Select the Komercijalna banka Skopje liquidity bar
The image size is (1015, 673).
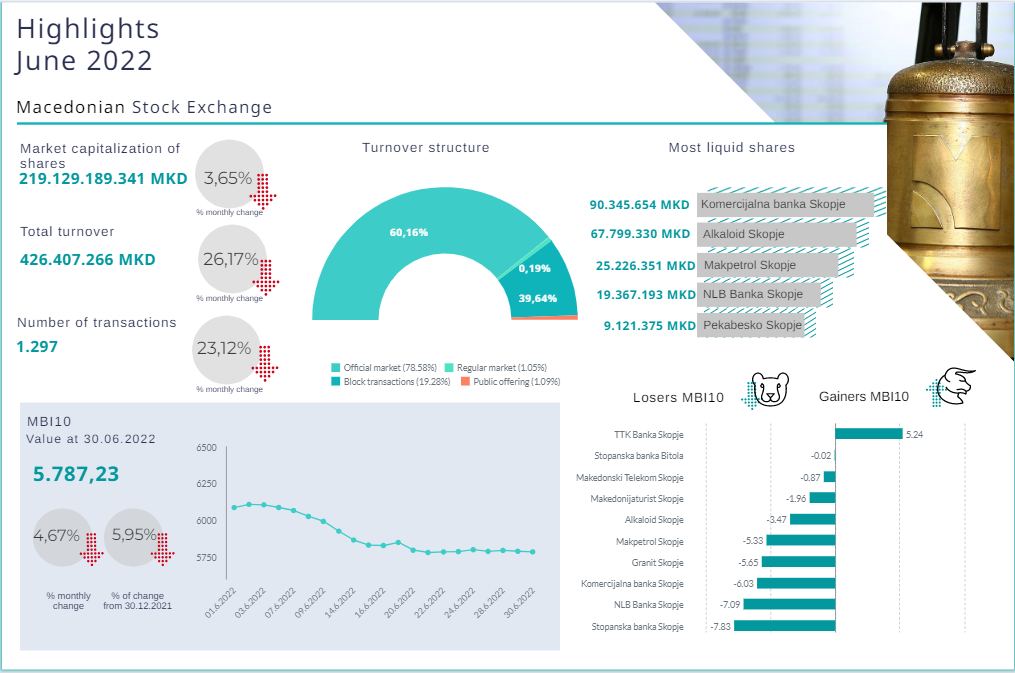[786, 204]
